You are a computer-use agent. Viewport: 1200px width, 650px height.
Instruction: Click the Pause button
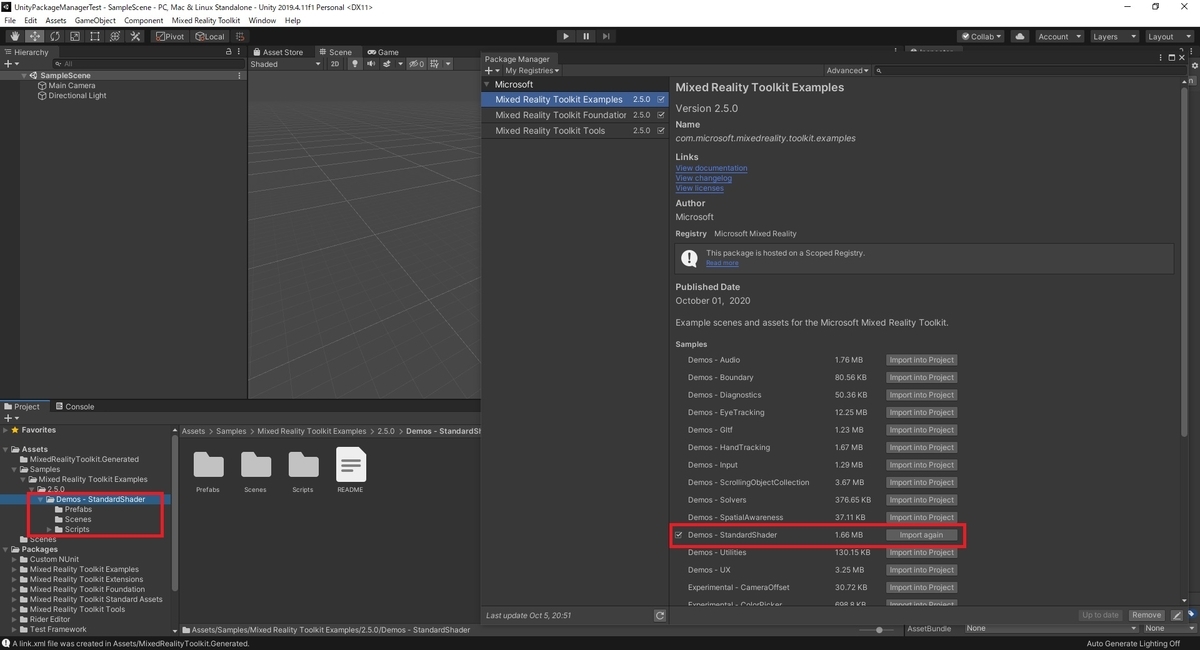(x=586, y=37)
